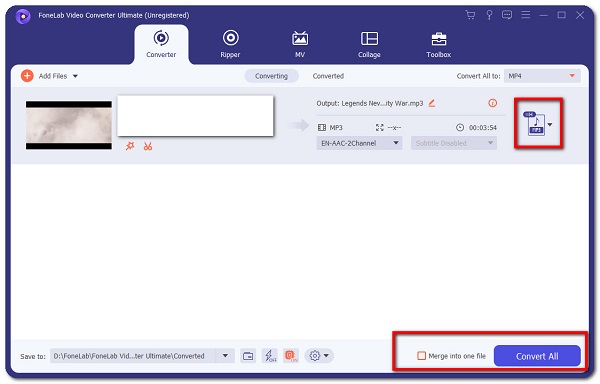This screenshot has height=384, width=600.
Task: Open the gear settings dropdown
Action: click(319, 356)
